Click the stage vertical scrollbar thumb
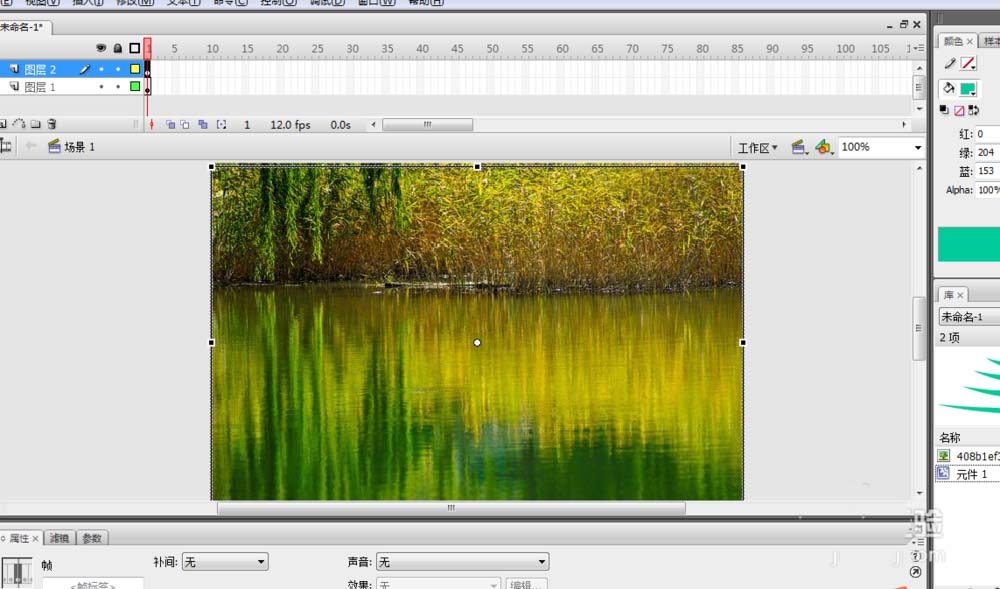This screenshot has height=589, width=1000. [919, 328]
